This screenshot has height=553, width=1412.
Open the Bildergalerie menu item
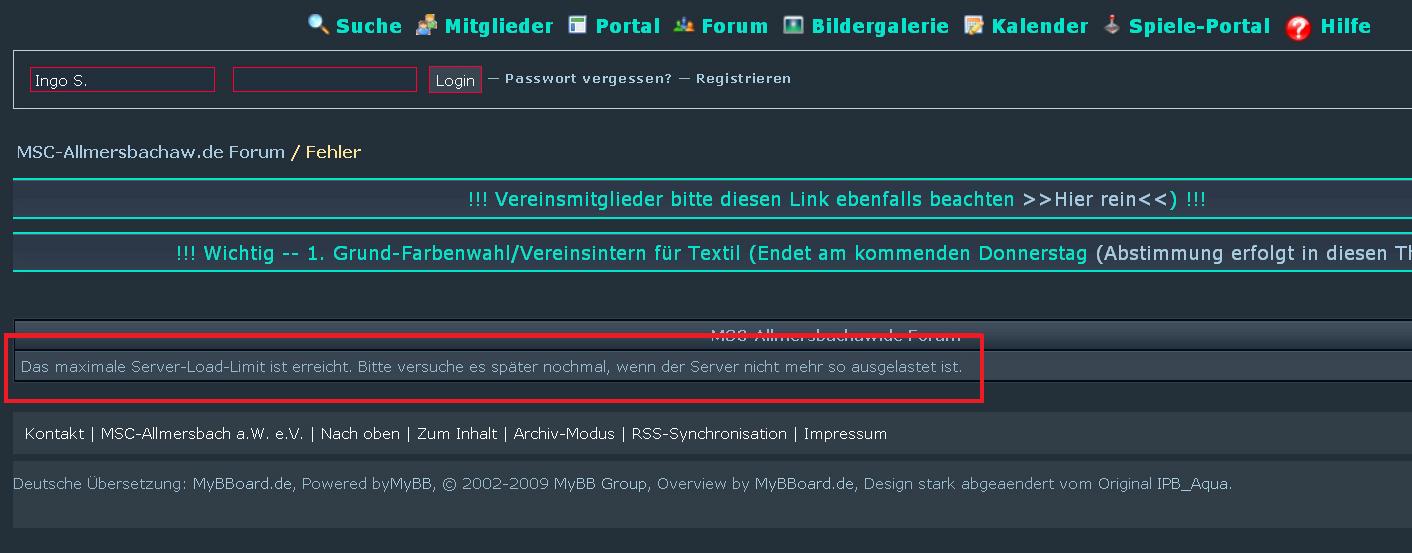(879, 26)
